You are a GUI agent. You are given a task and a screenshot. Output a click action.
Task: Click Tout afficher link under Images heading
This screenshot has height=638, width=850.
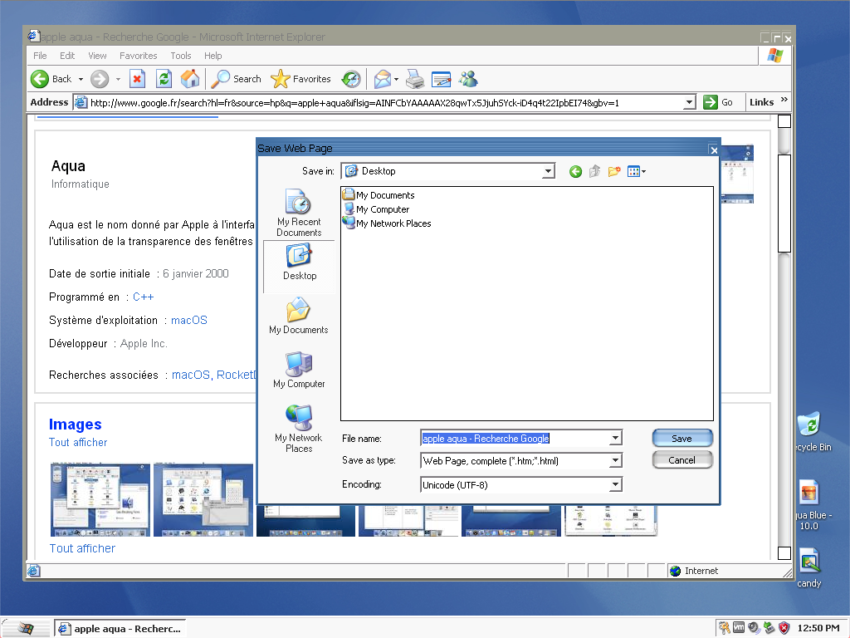pyautogui.click(x=78, y=442)
